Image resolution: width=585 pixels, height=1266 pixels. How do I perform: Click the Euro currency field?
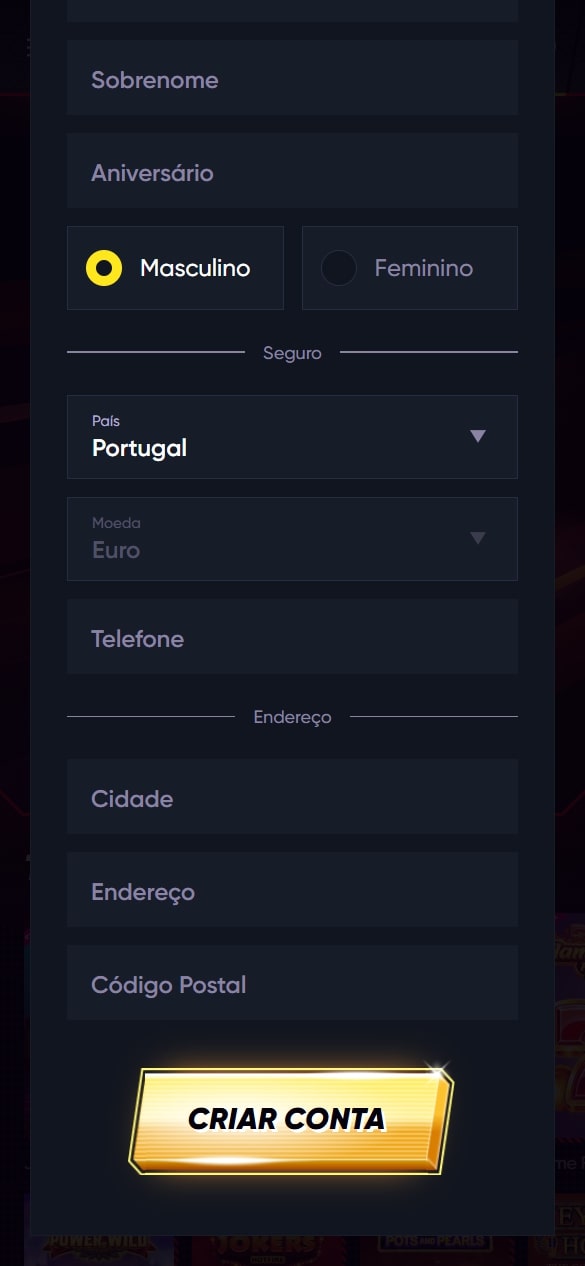click(x=292, y=539)
